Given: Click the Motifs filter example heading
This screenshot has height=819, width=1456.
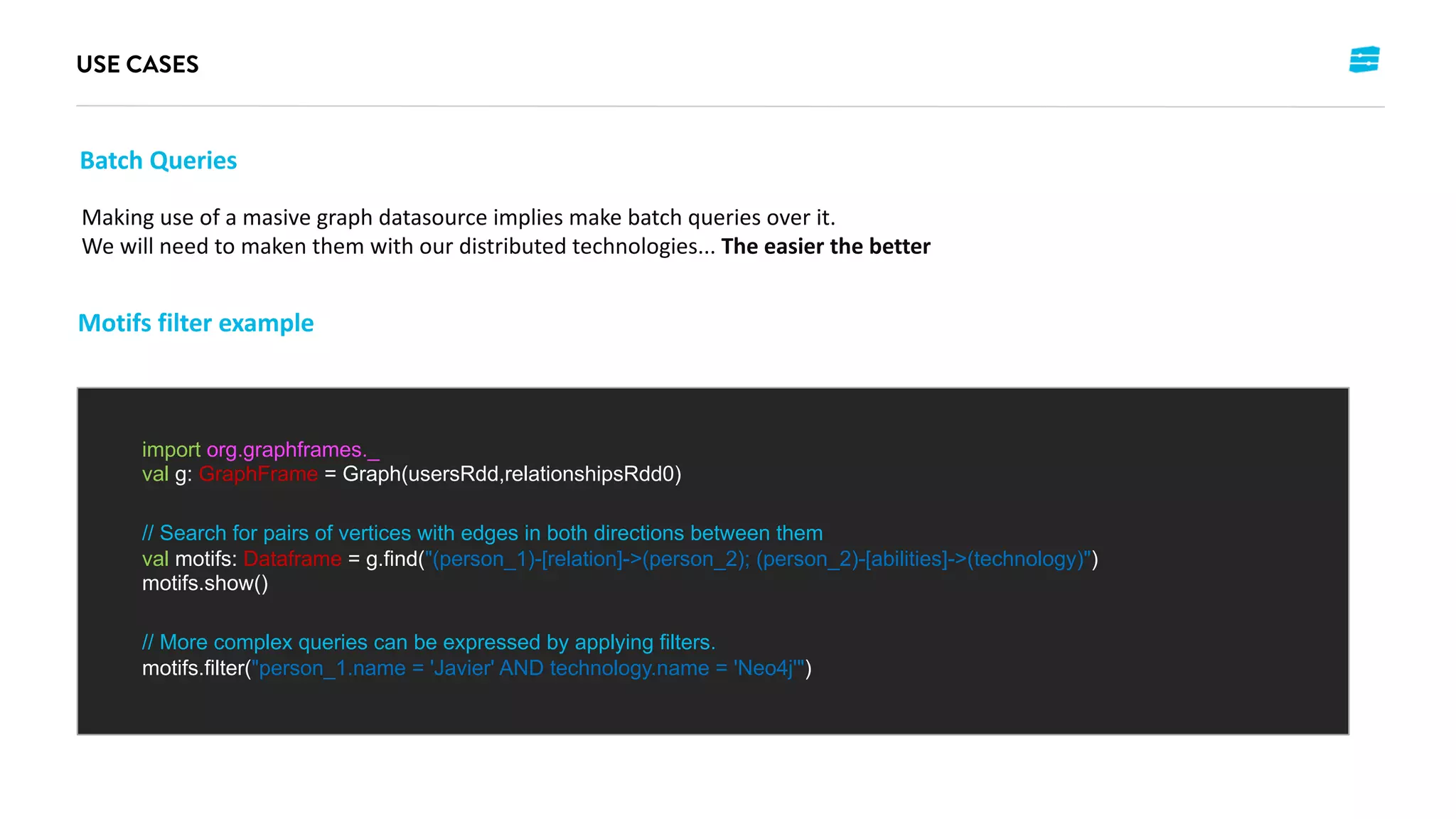Looking at the screenshot, I should [196, 323].
